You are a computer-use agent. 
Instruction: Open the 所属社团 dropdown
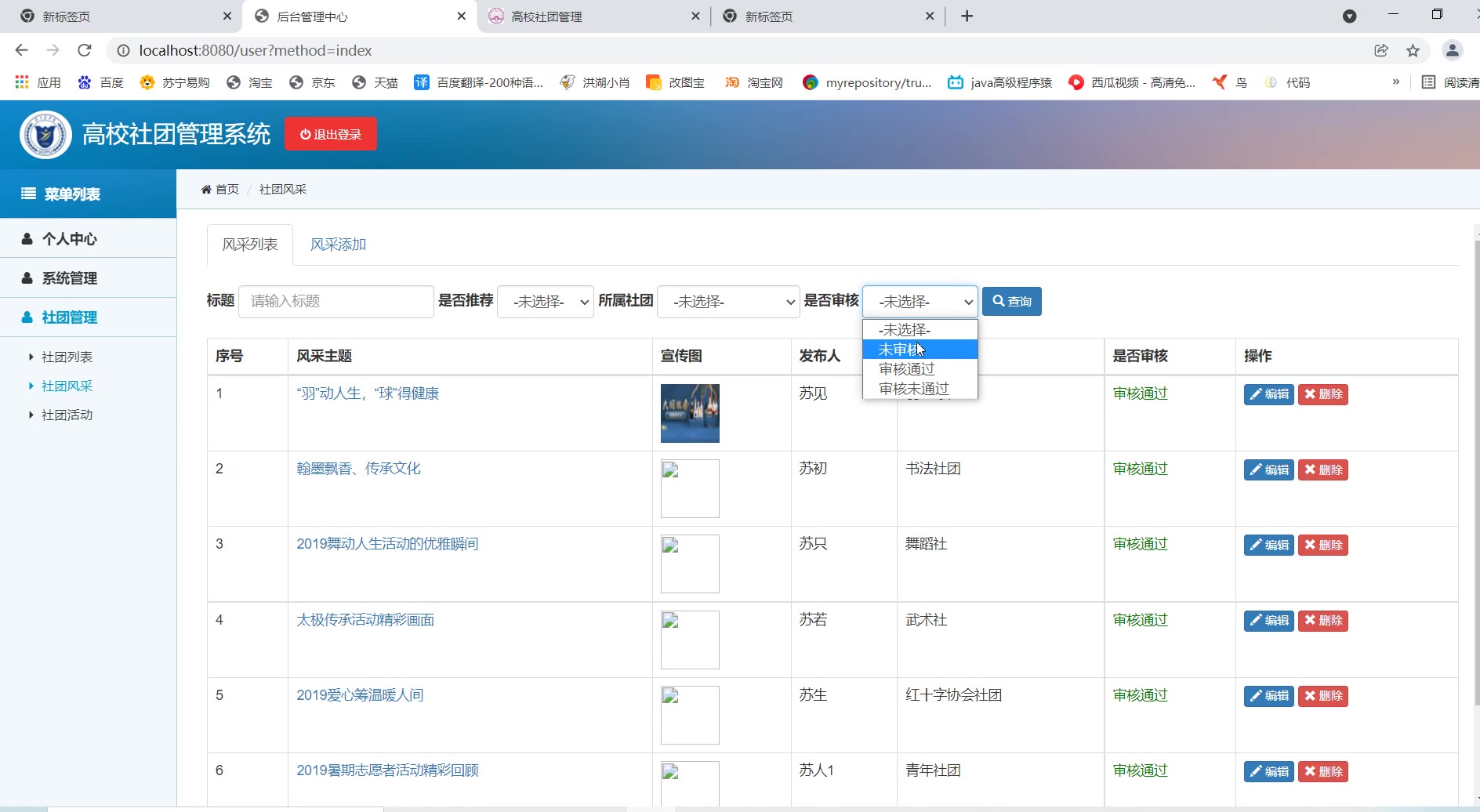728,302
